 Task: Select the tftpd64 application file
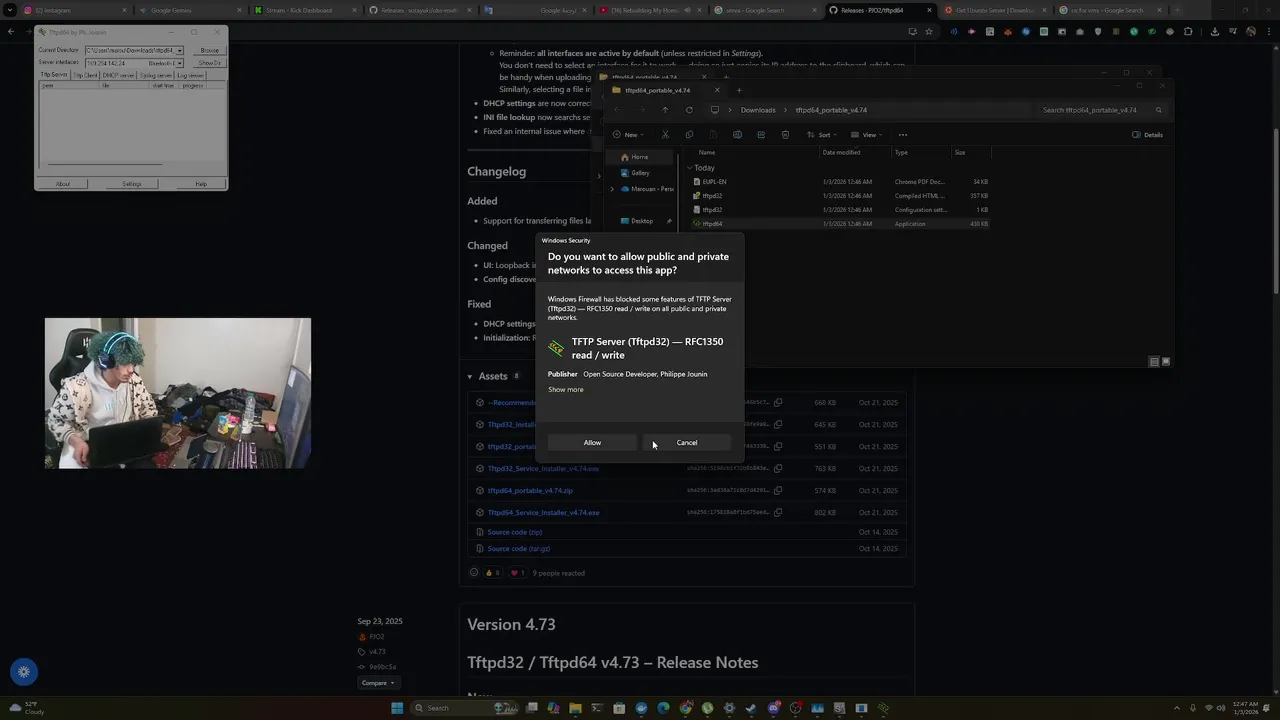click(x=840, y=224)
